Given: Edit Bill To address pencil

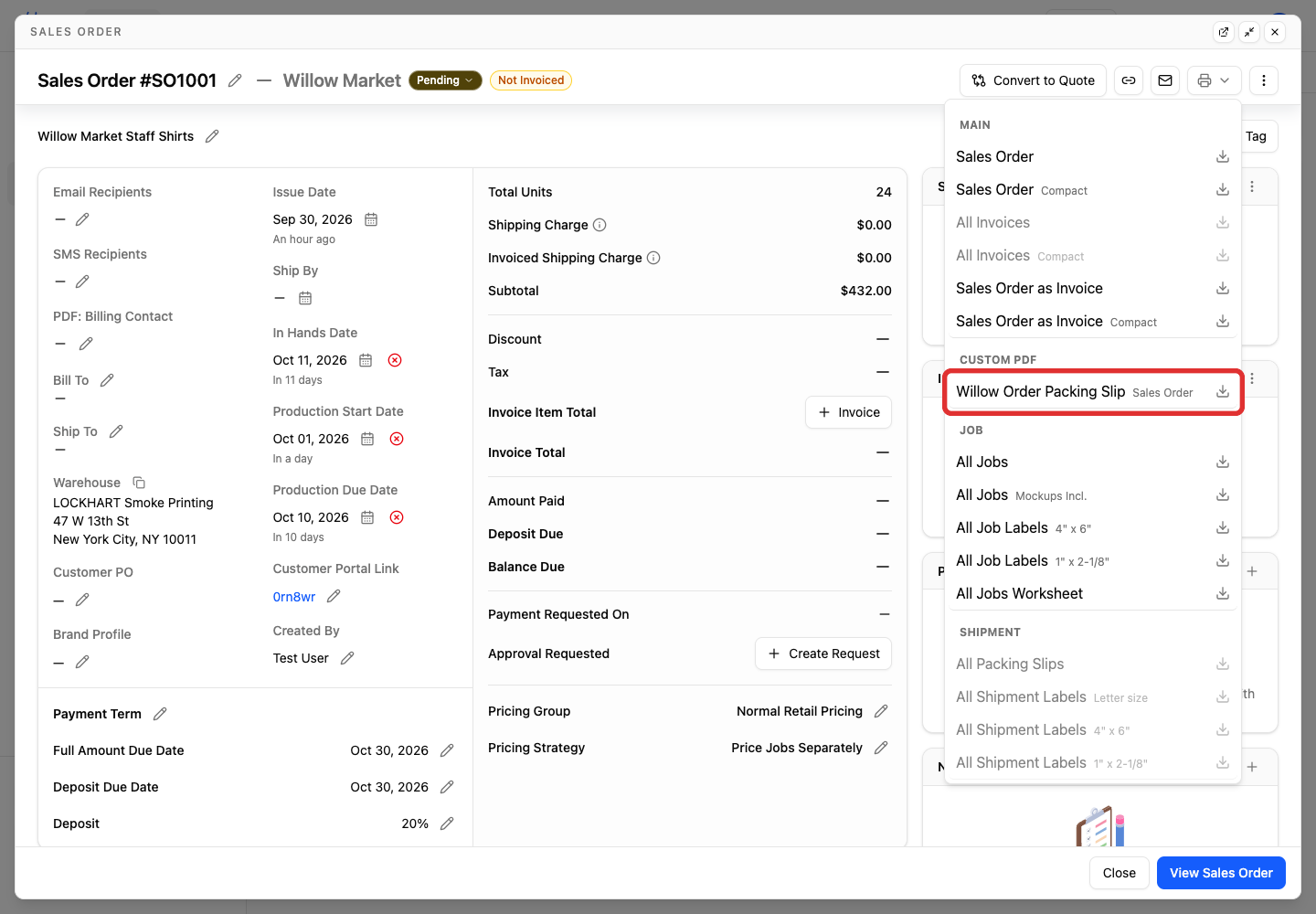Looking at the screenshot, I should point(107,380).
